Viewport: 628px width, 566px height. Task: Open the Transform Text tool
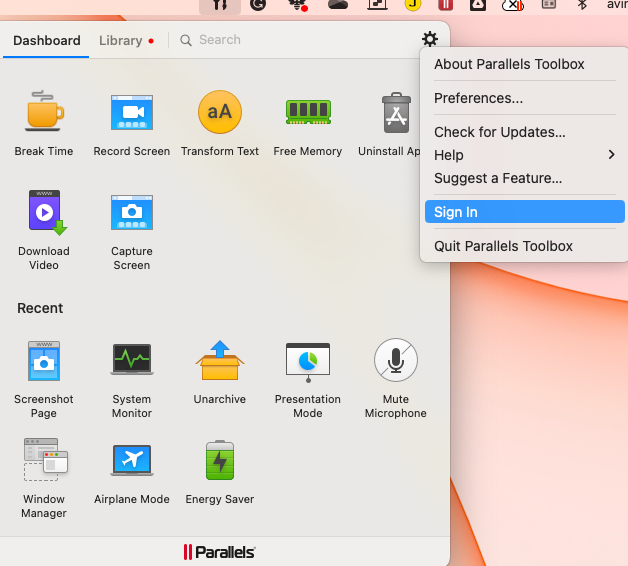coord(219,112)
